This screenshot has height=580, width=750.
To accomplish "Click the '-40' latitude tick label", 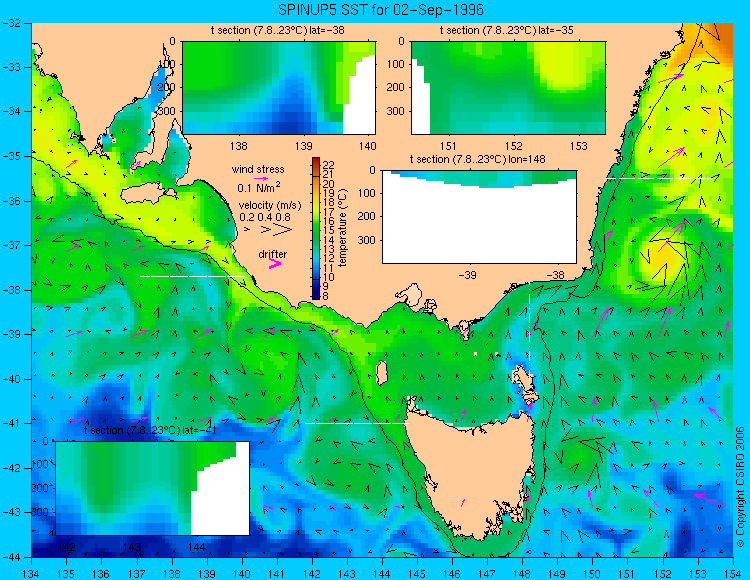I will click(x=11, y=379).
